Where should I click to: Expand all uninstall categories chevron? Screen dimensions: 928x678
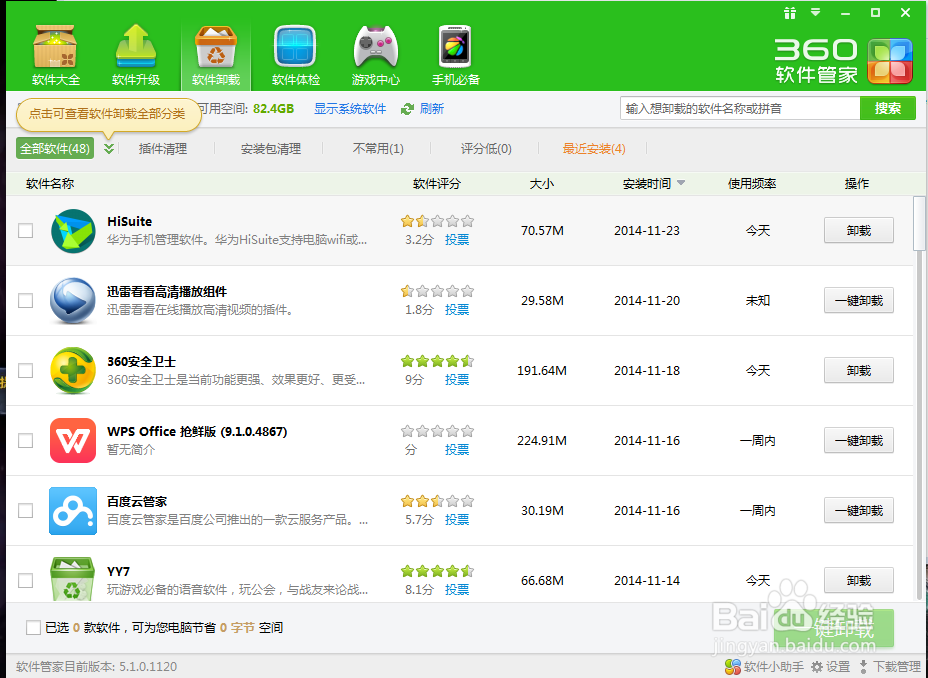point(107,148)
